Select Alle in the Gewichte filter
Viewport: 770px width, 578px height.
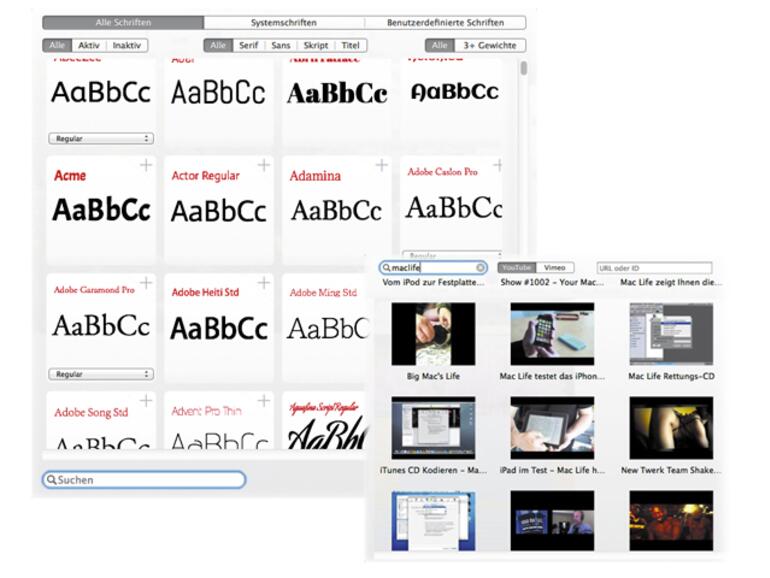click(x=440, y=45)
